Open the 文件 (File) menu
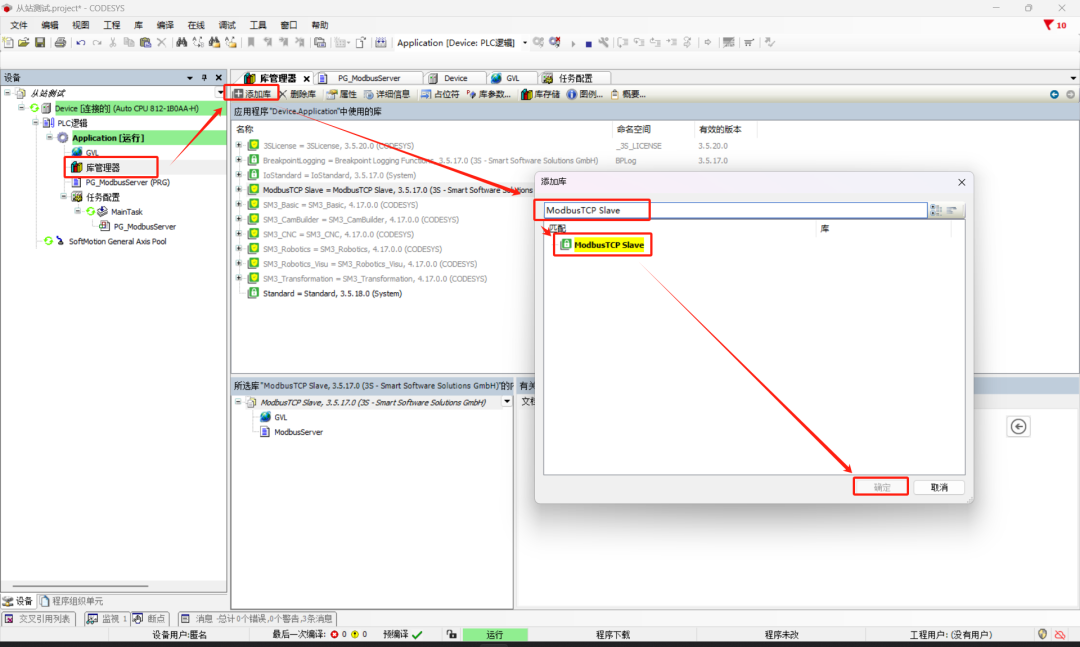1080x647 pixels. pos(19,25)
